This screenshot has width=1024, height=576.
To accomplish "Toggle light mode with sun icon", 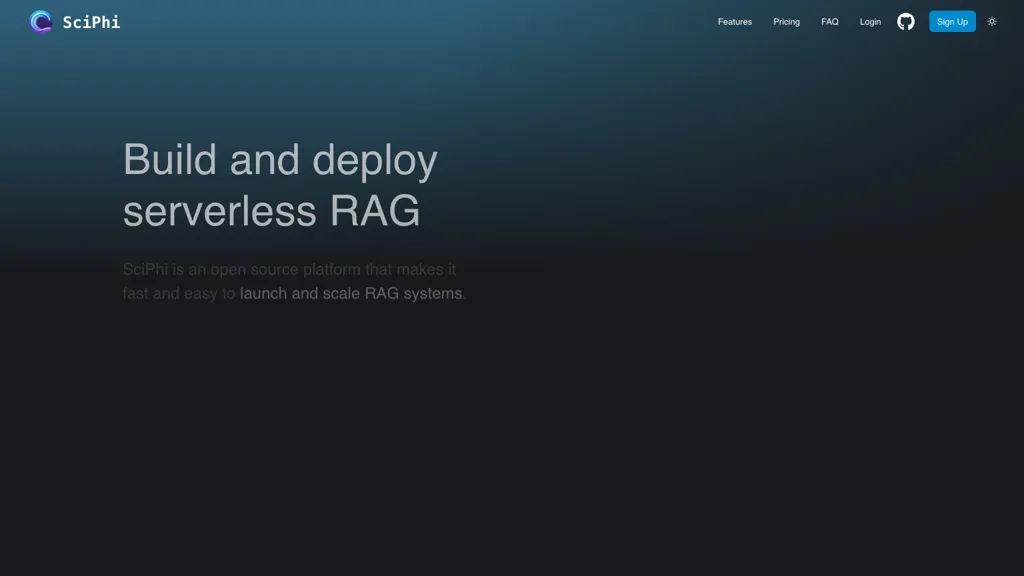I will (x=992, y=22).
